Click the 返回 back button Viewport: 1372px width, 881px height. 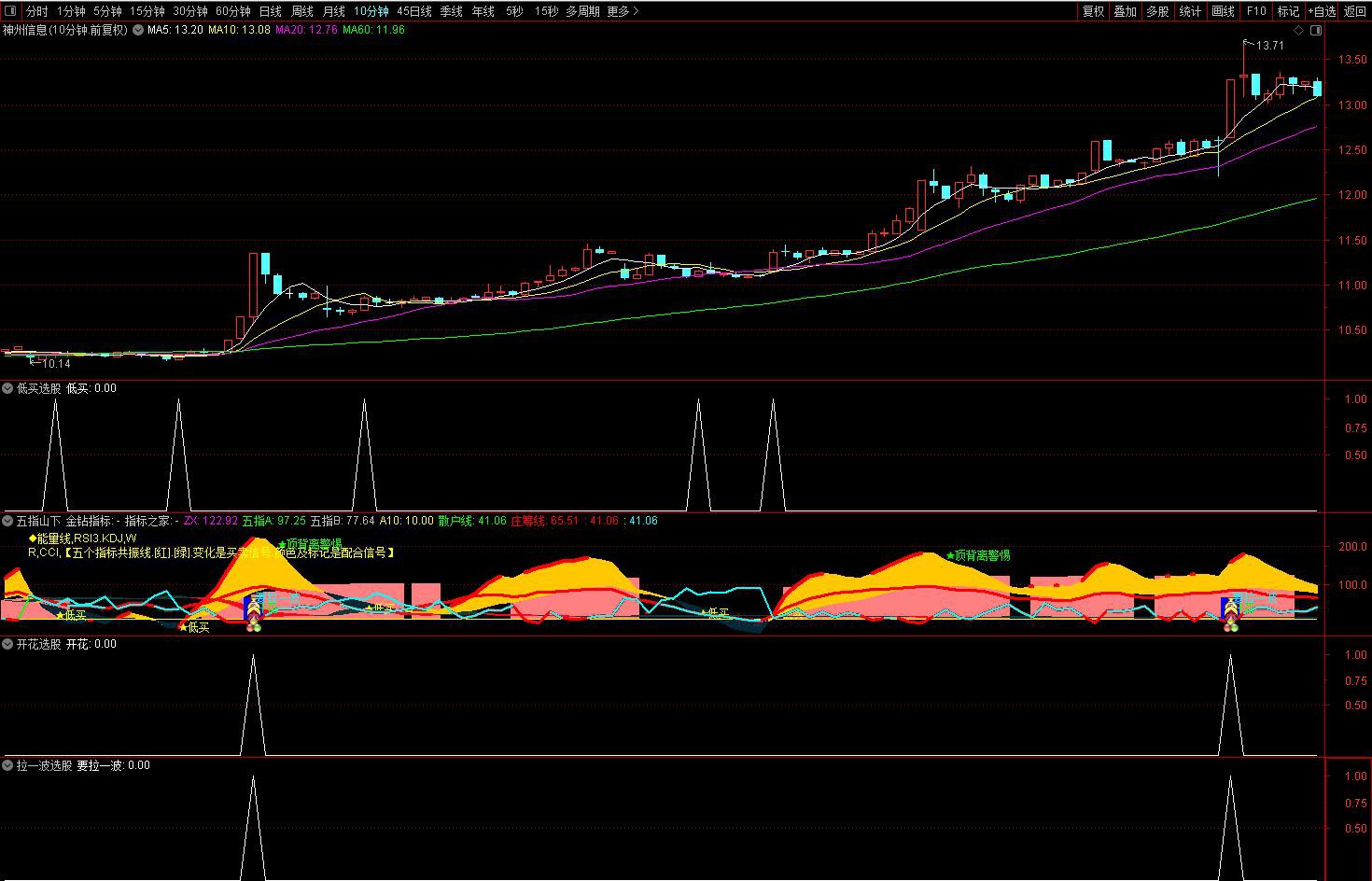(x=1354, y=11)
